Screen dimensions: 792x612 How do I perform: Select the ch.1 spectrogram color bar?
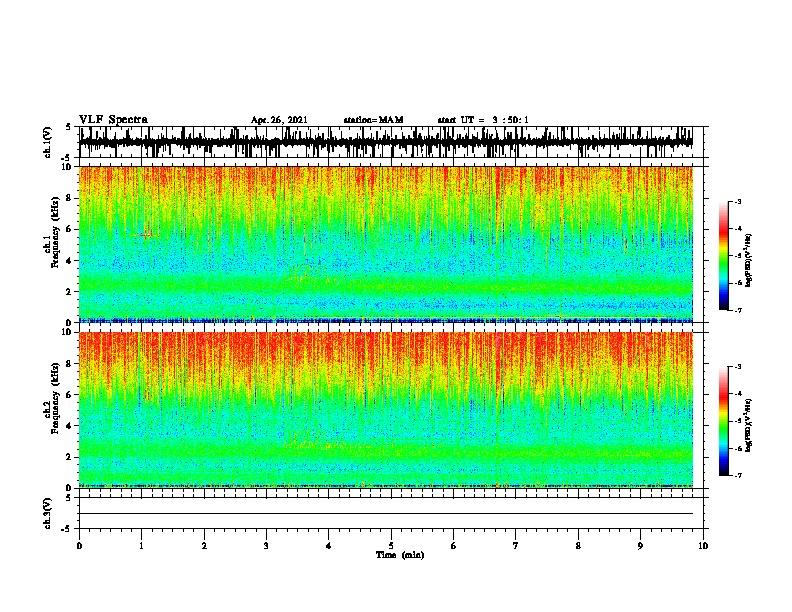(724, 256)
